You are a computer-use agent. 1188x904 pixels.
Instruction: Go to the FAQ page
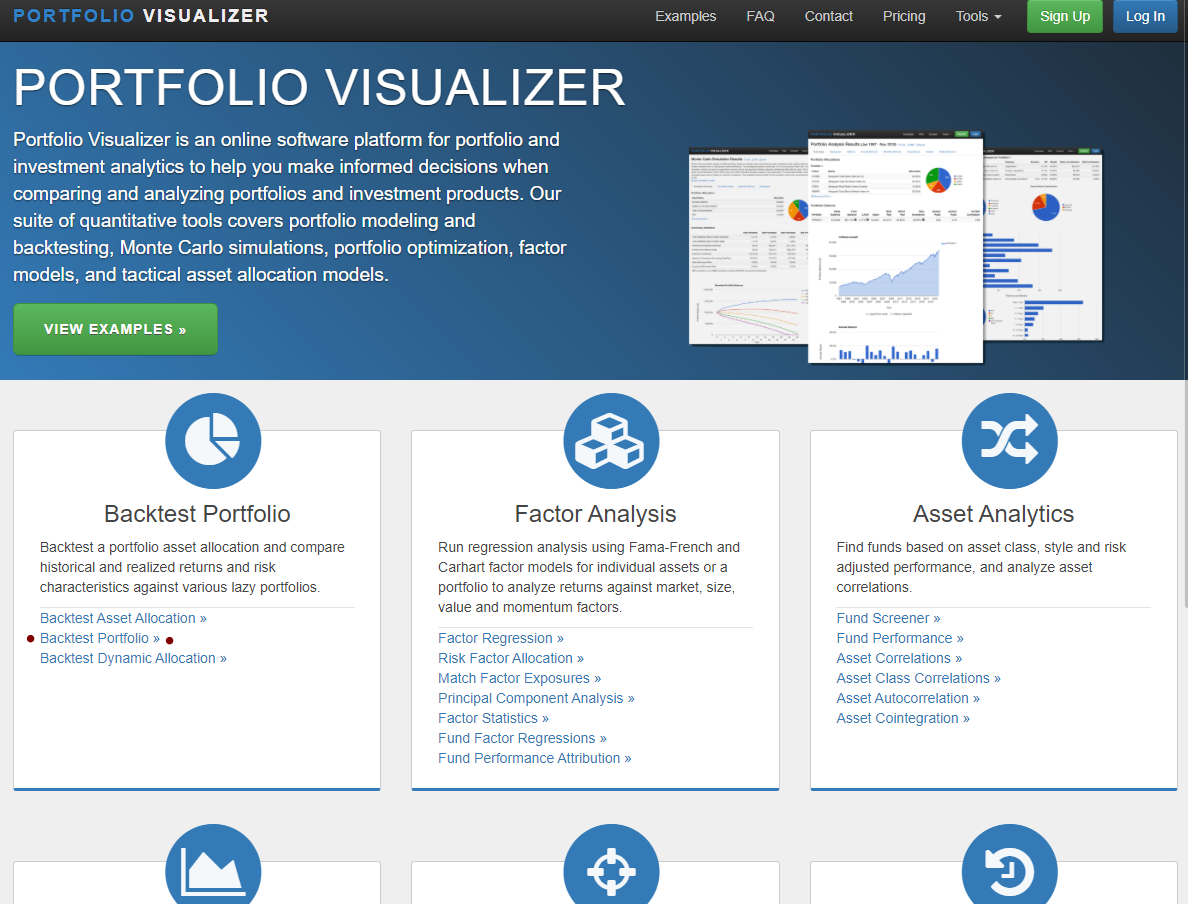[x=760, y=16]
